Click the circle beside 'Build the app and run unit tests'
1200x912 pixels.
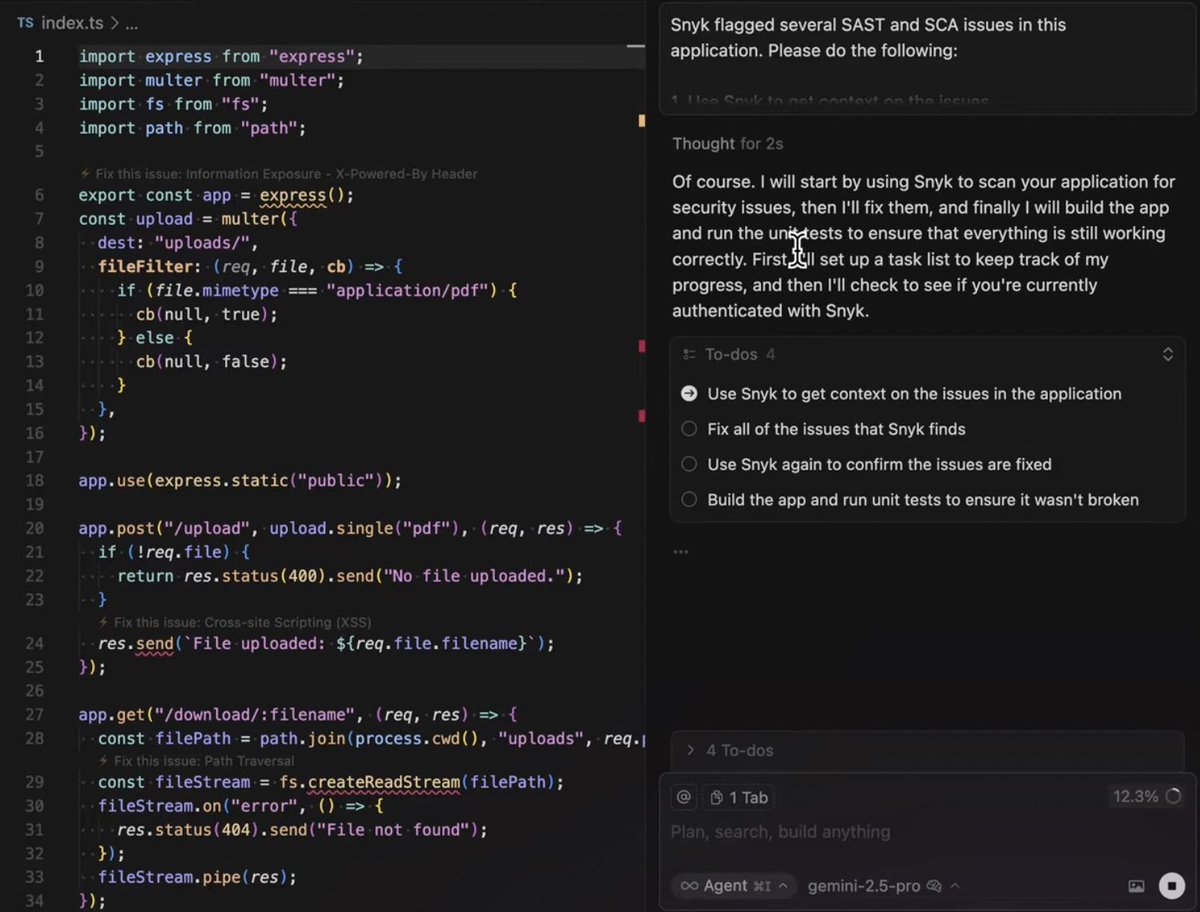pos(689,499)
